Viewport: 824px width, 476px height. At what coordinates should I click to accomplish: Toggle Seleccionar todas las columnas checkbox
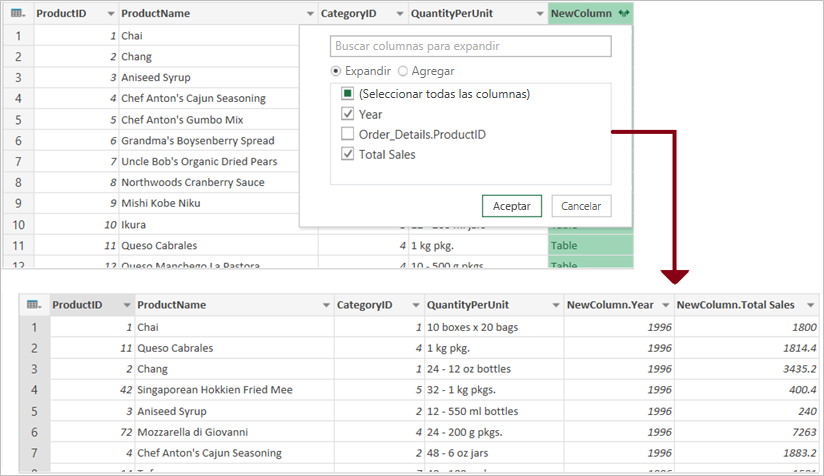[x=347, y=94]
